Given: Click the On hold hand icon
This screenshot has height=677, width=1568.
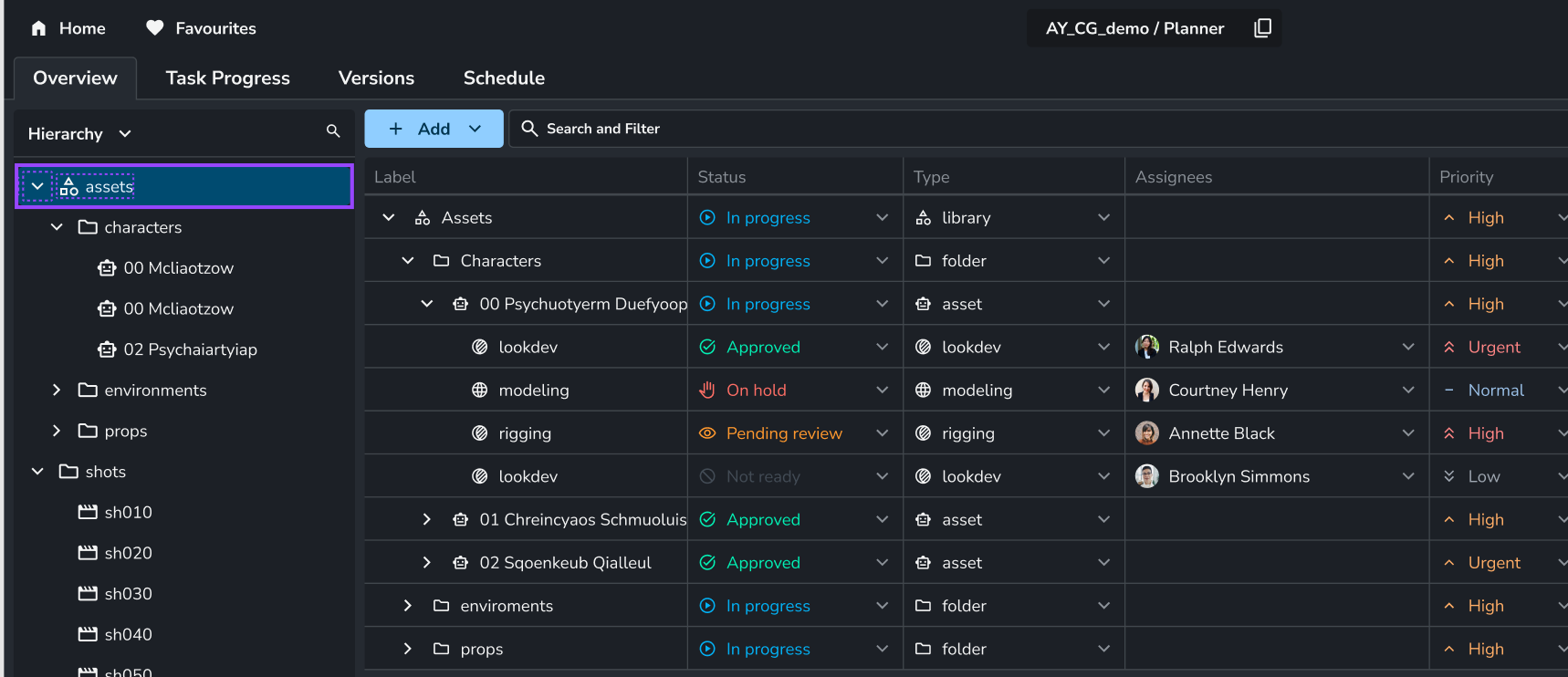Looking at the screenshot, I should [x=707, y=390].
